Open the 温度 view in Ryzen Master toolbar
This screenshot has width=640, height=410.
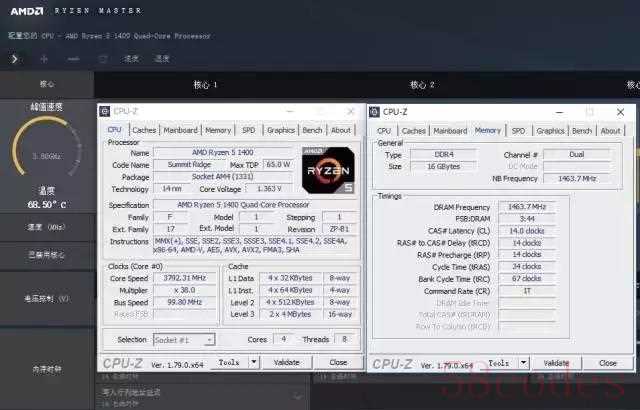[162, 59]
